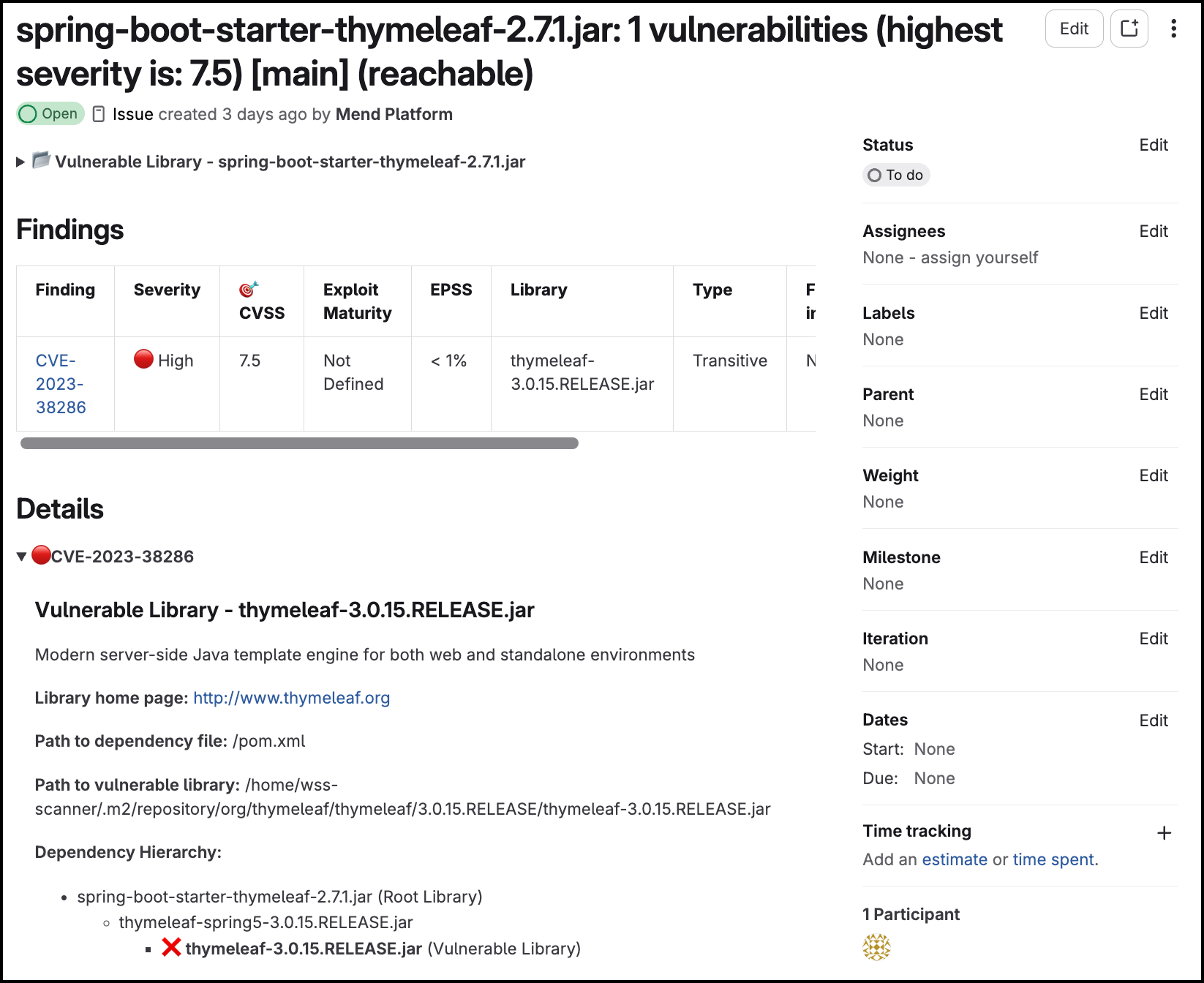1204x983 pixels.
Task: Click the time spent link
Action: click(x=1053, y=859)
